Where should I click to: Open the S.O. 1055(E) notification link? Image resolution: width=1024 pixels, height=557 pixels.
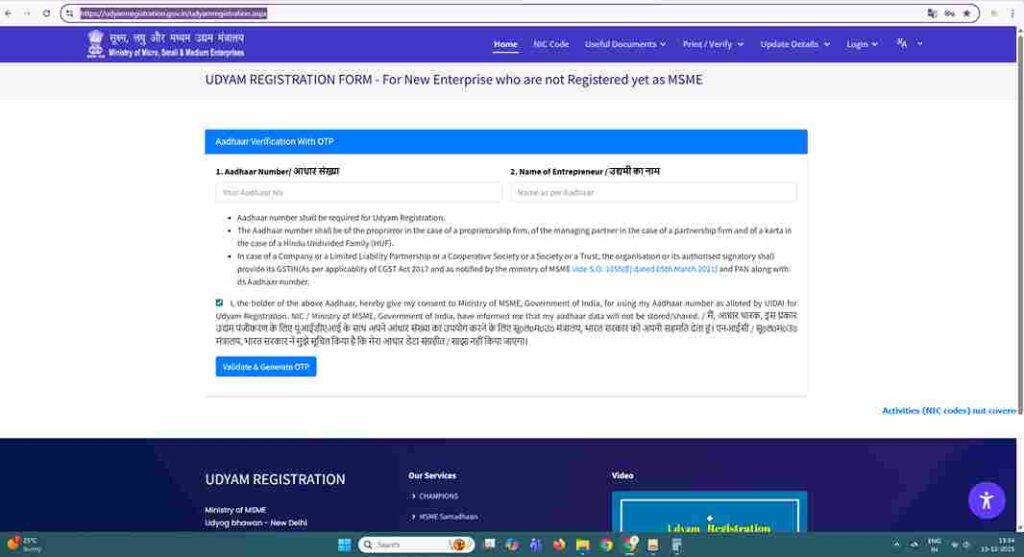point(644,269)
